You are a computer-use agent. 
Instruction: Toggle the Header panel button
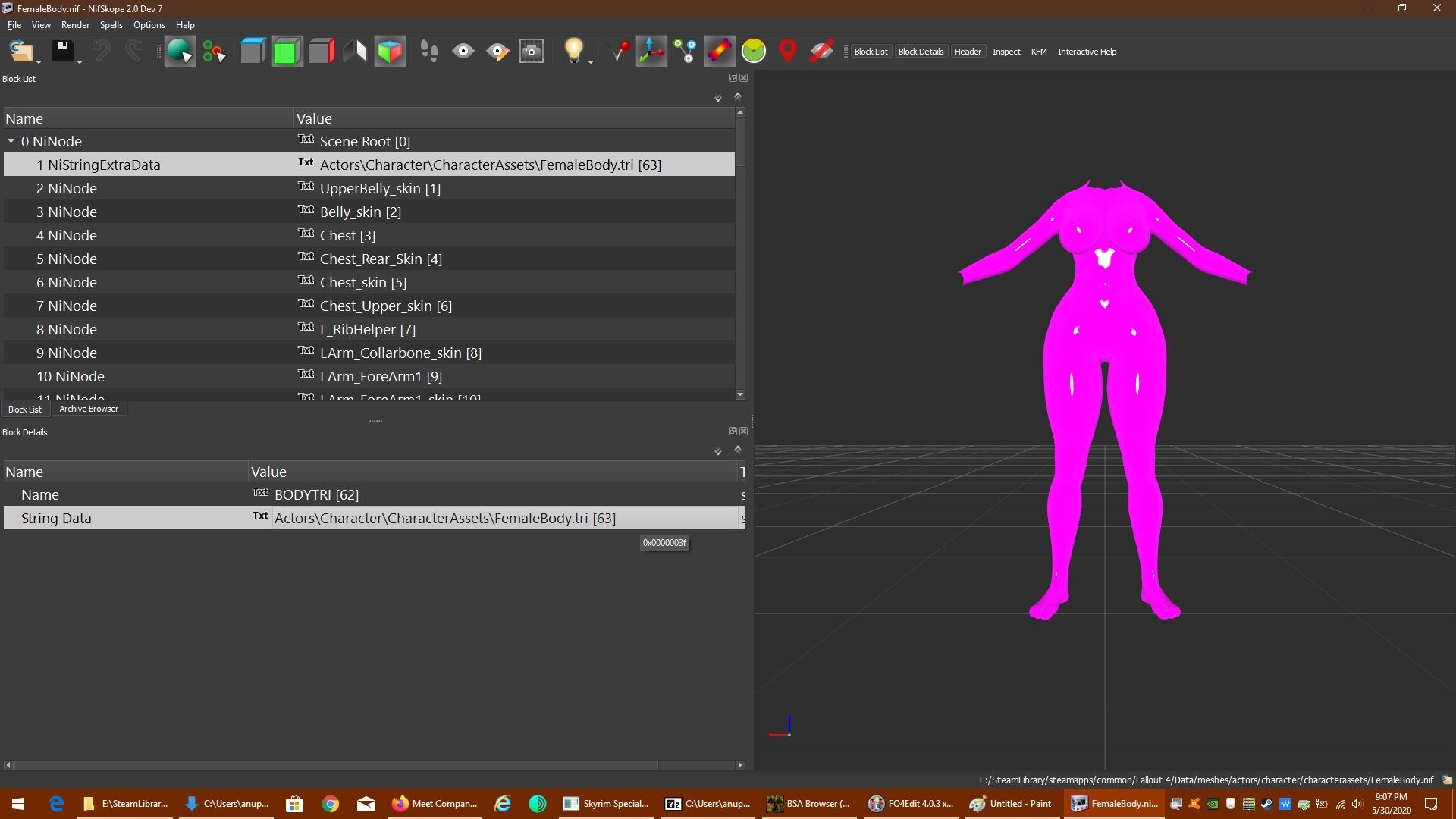click(x=968, y=52)
